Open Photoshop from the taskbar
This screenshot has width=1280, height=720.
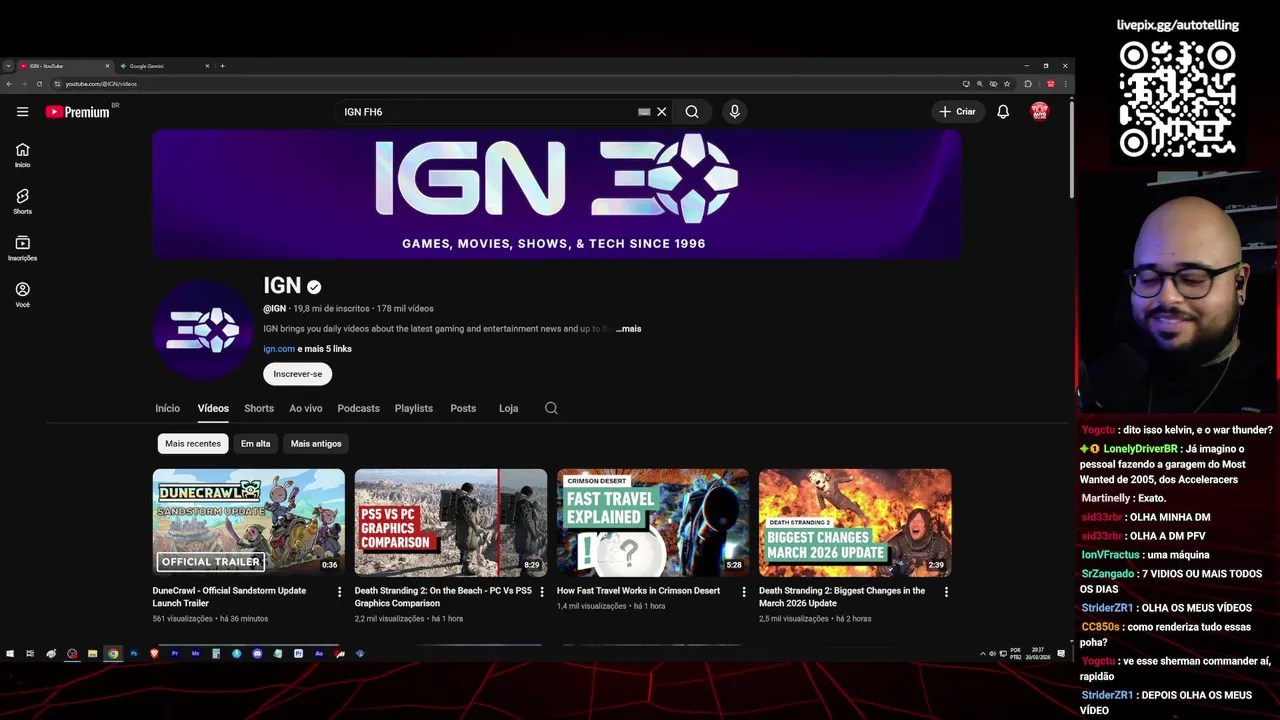pyautogui.click(x=134, y=654)
